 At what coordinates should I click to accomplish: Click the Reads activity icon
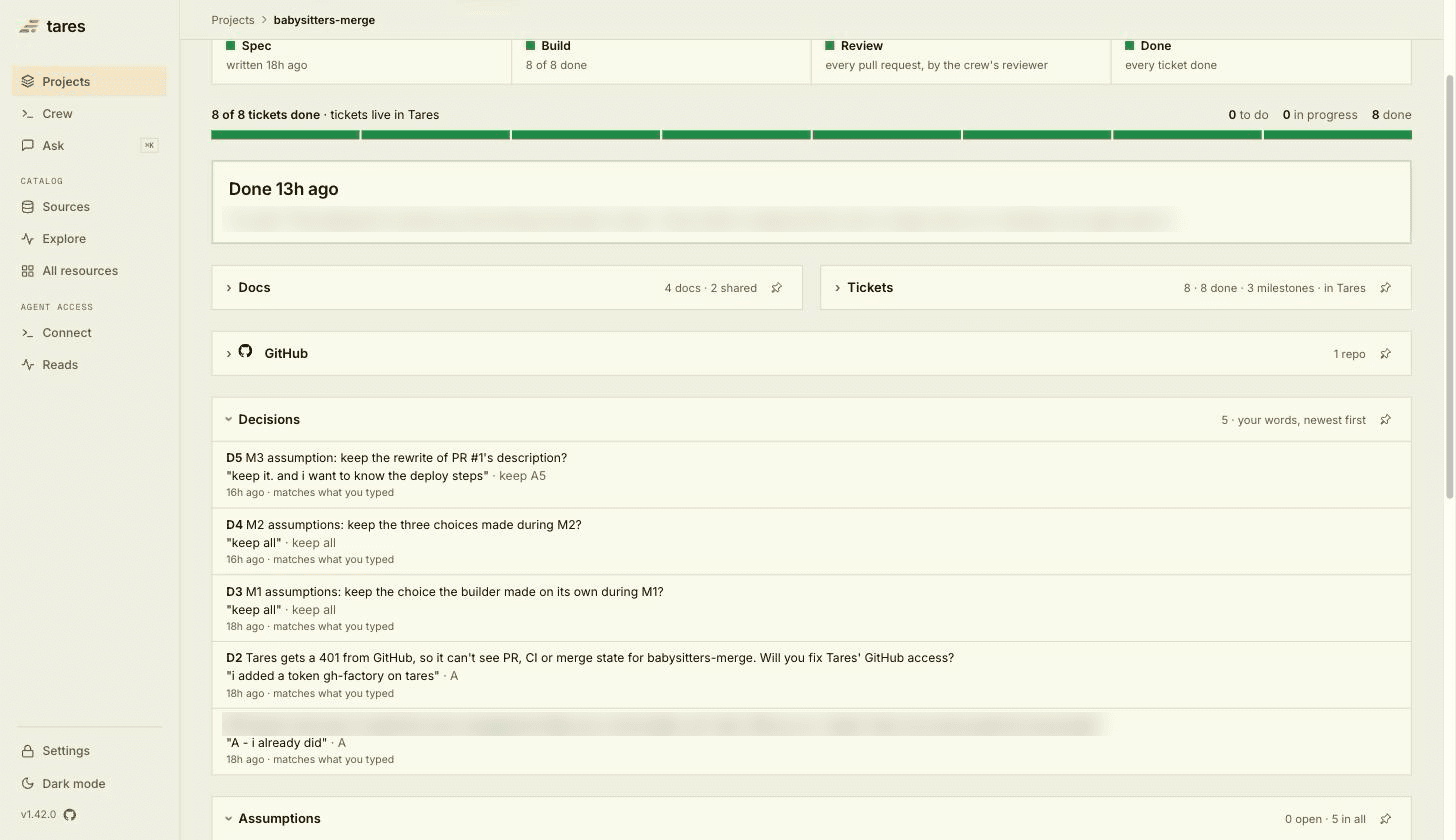pos(28,365)
